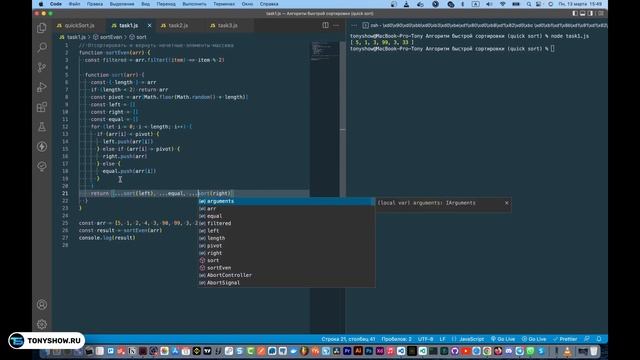Select the arguments suggestion
This screenshot has height=360, width=640.
coord(286,201)
